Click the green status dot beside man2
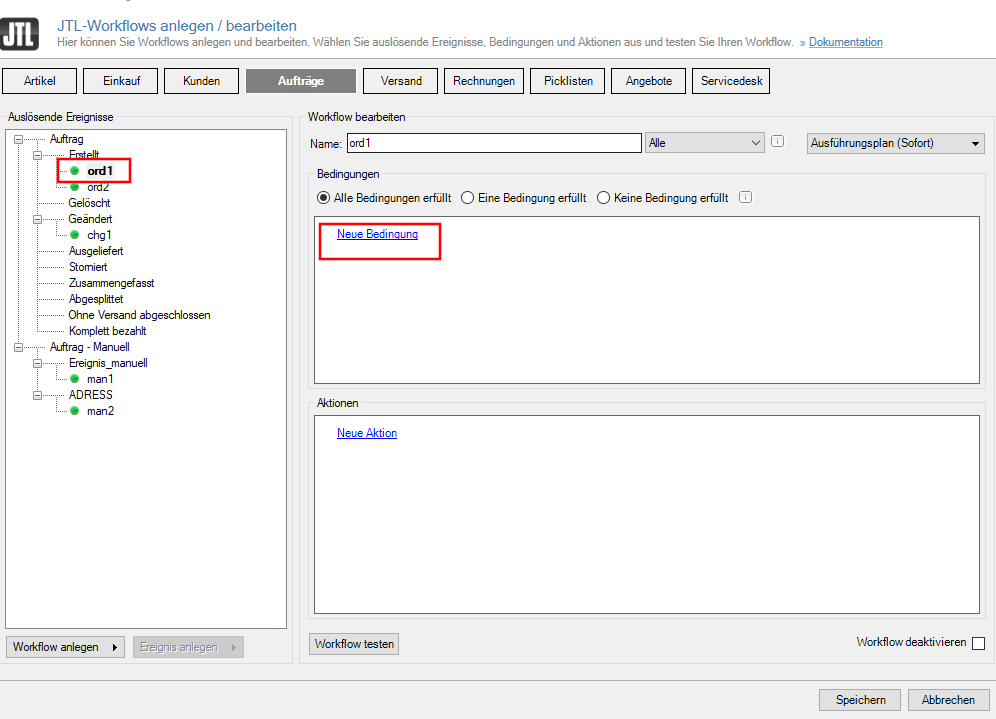The image size is (996, 719). pos(75,411)
